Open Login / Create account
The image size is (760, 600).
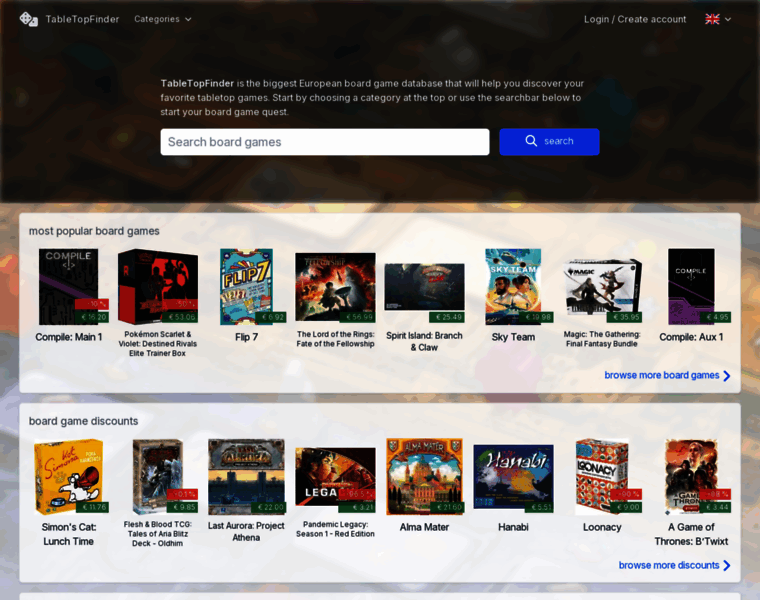coord(635,19)
